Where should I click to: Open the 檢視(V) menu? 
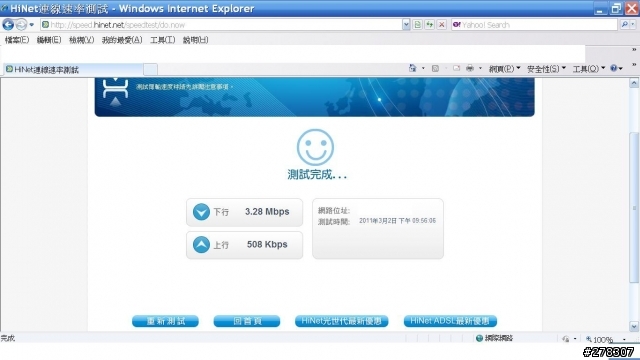click(x=81, y=40)
